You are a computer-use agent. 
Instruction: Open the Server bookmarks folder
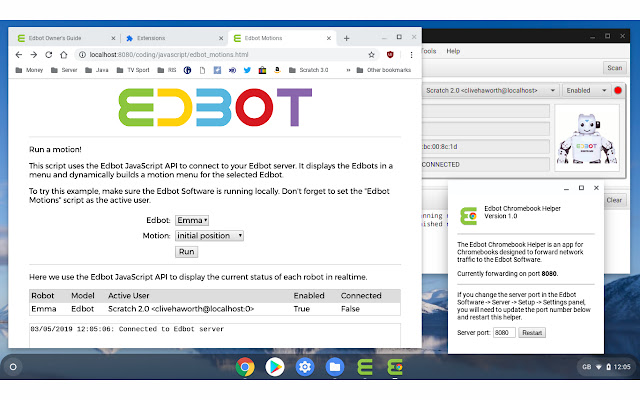point(64,70)
